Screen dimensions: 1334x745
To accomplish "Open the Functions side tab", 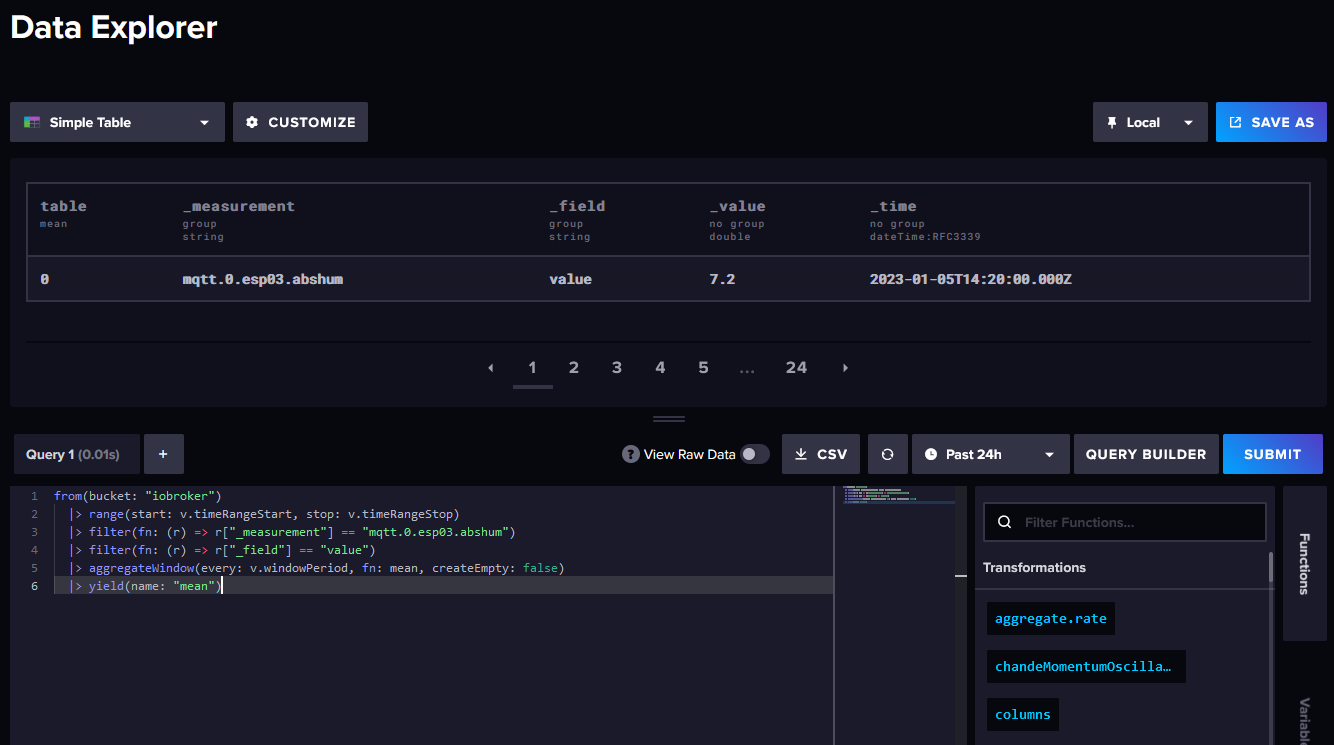I will 1304,563.
